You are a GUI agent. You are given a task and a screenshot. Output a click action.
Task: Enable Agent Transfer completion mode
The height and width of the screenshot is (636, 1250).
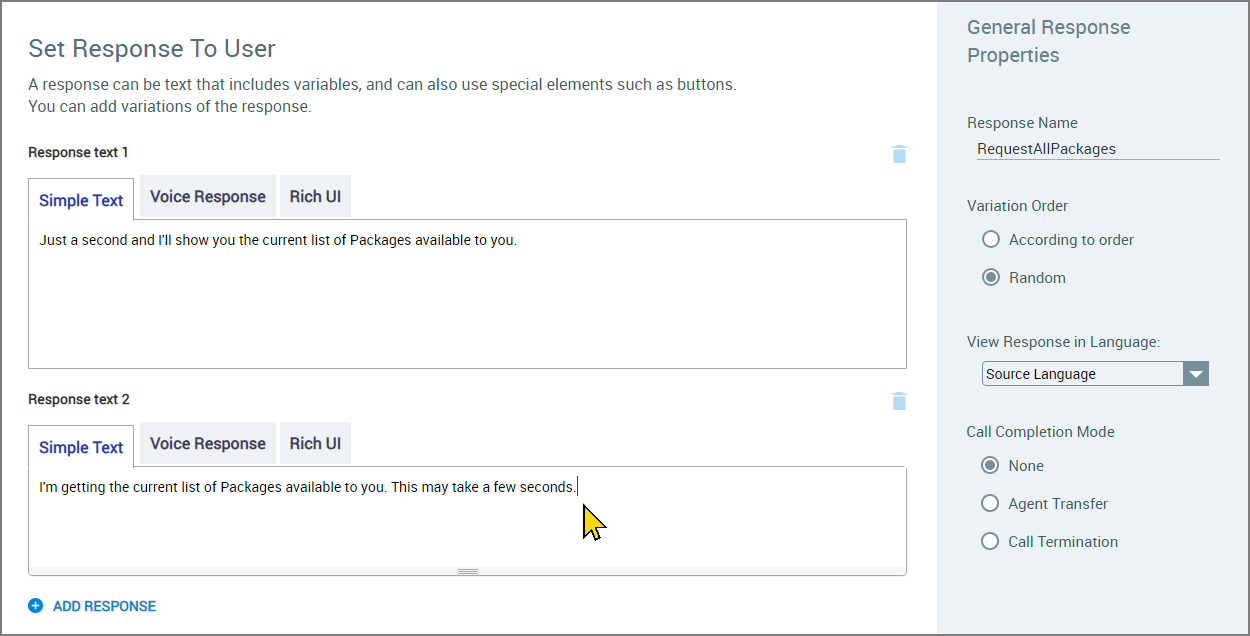pos(990,503)
